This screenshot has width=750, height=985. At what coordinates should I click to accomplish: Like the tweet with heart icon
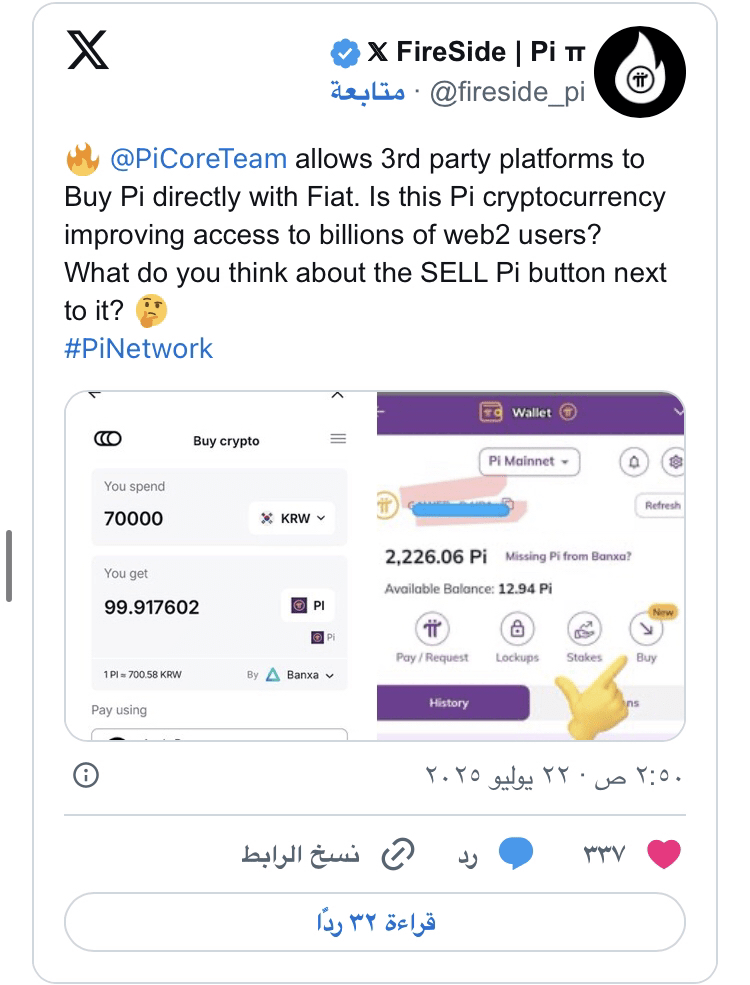664,854
